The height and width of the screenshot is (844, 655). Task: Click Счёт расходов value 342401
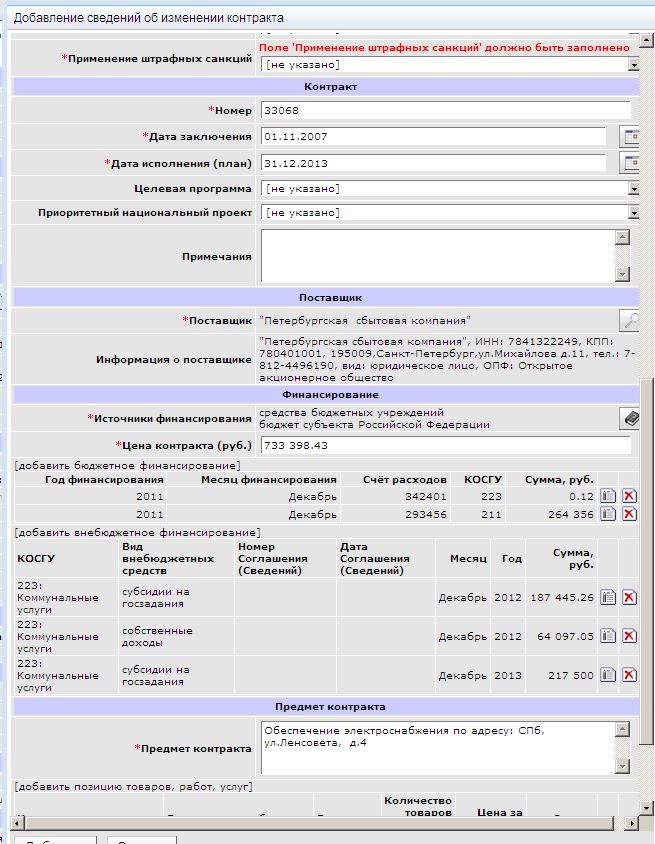[x=426, y=496]
